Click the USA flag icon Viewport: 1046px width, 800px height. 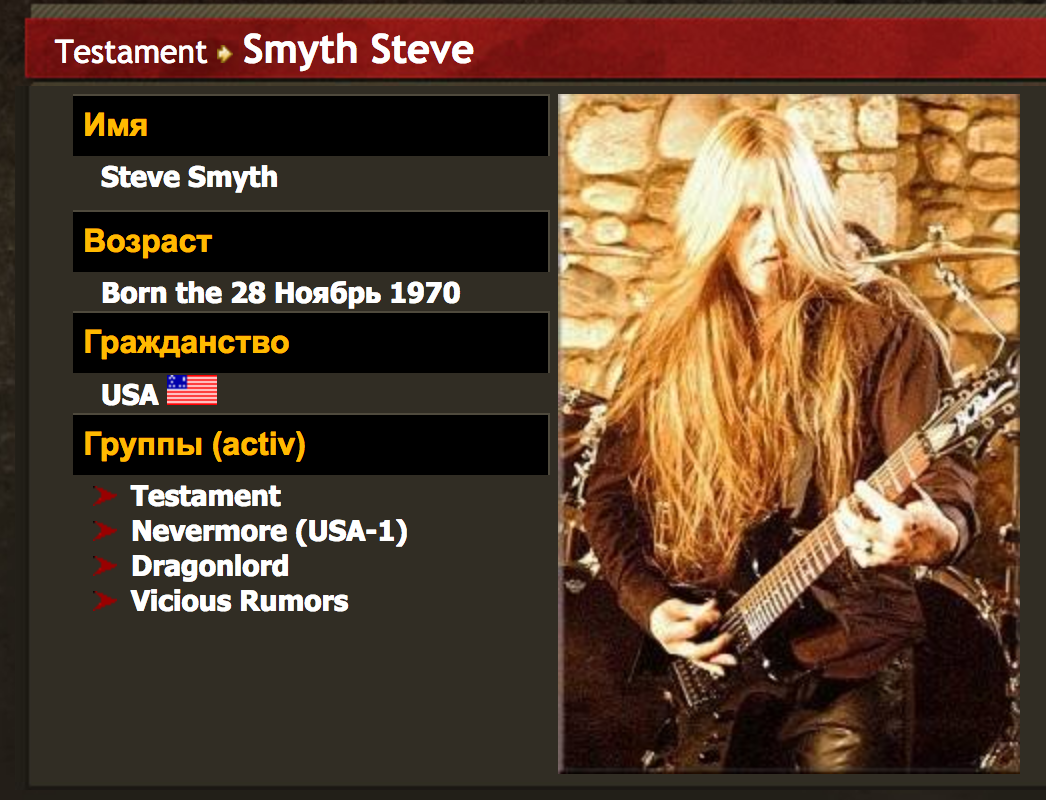pyautogui.click(x=192, y=390)
